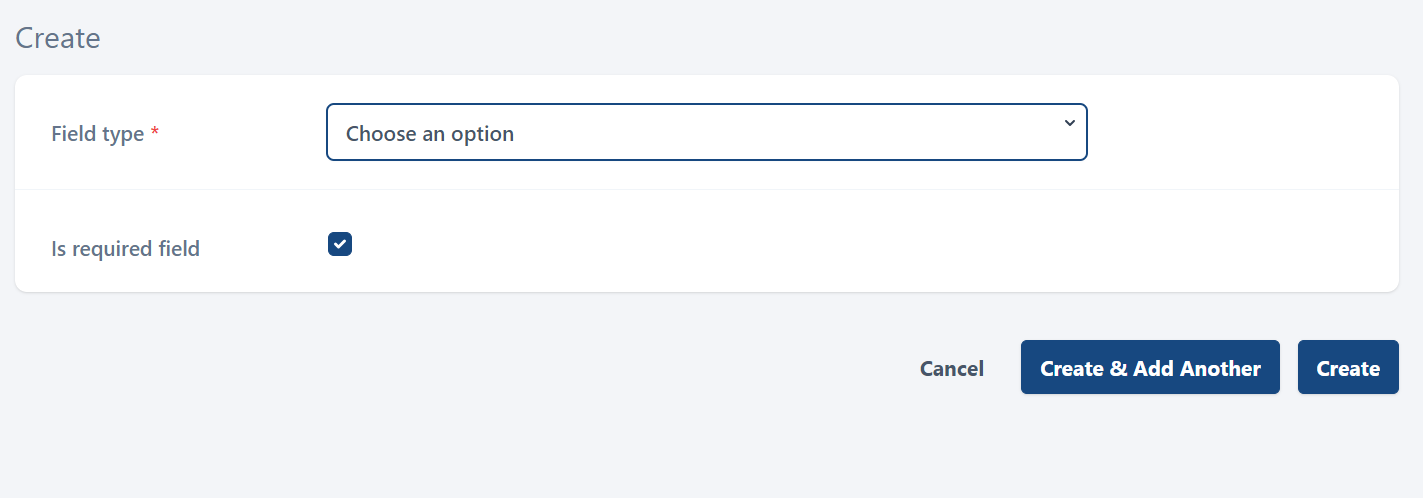Click the white checkmark icon

tap(340, 244)
